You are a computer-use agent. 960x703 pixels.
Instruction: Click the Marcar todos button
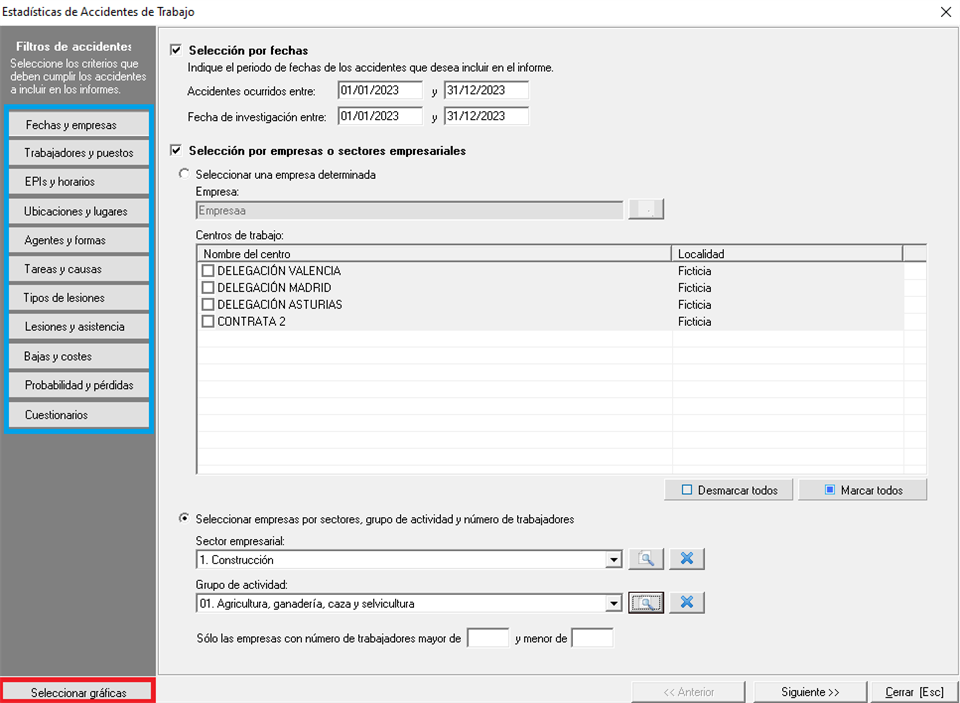pos(863,490)
